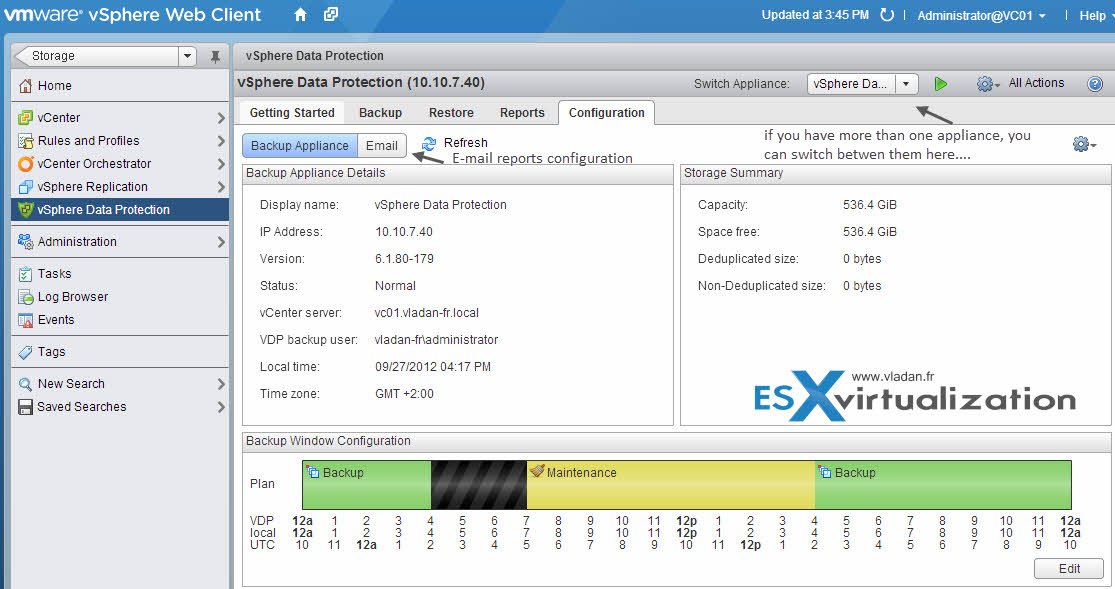Screen dimensions: 1115x589
Task: Click the Refresh icon in Configuration tab
Action: [429, 144]
